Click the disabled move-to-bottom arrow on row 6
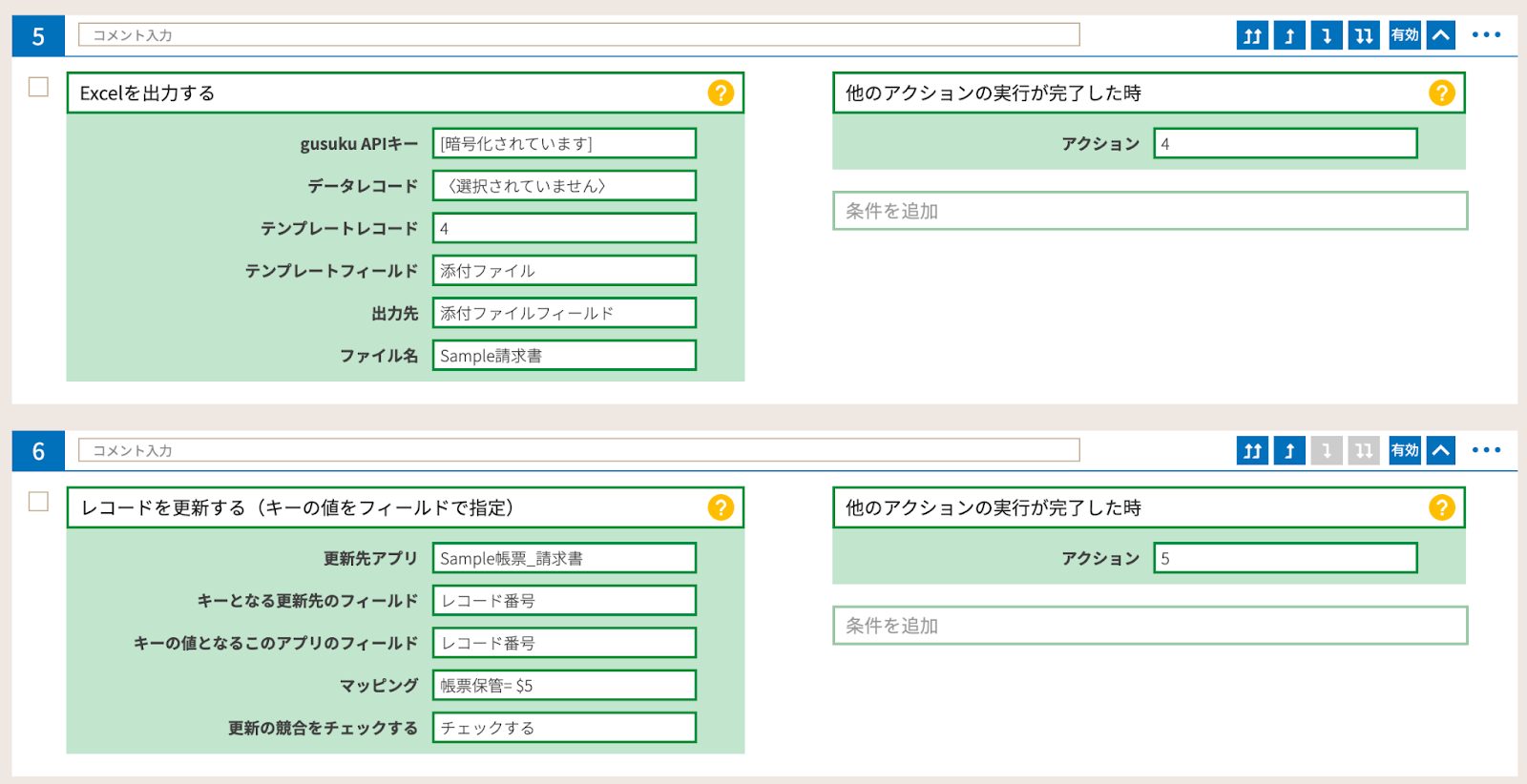Screen dimensions: 1527x784 [x=1364, y=450]
